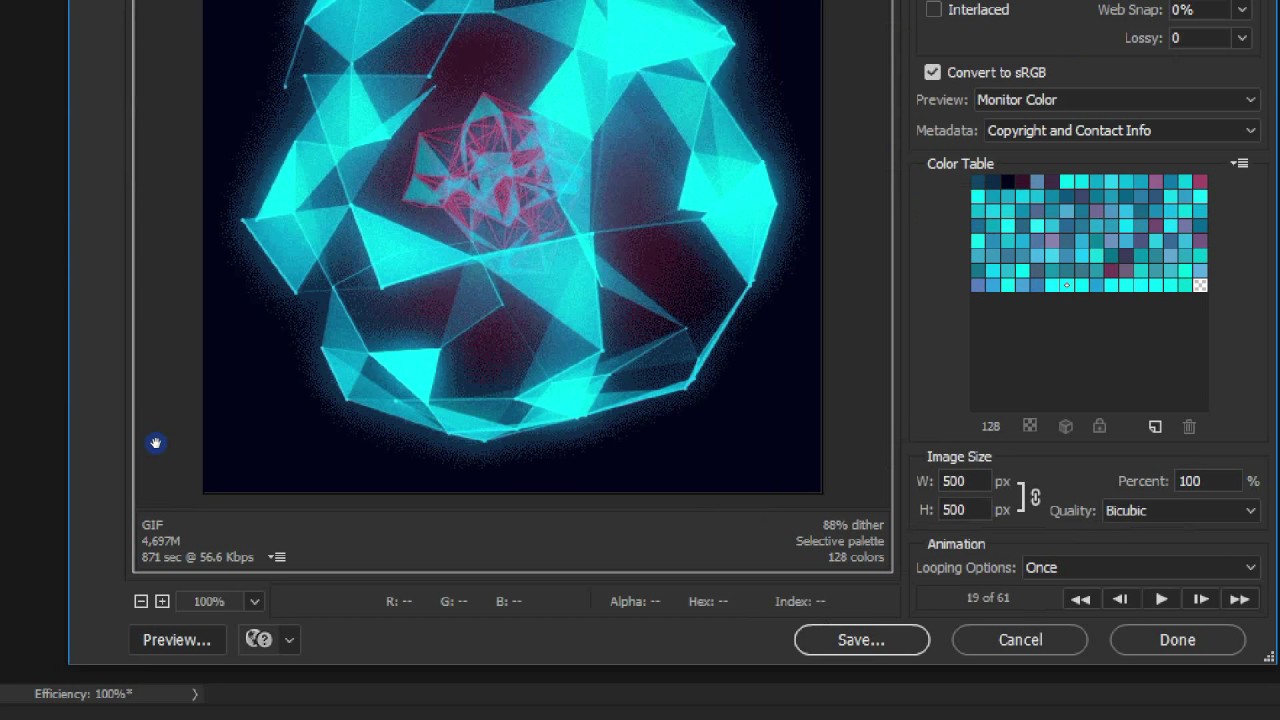The height and width of the screenshot is (720, 1280).
Task: Open the Web Snap dropdown
Action: (1241, 10)
